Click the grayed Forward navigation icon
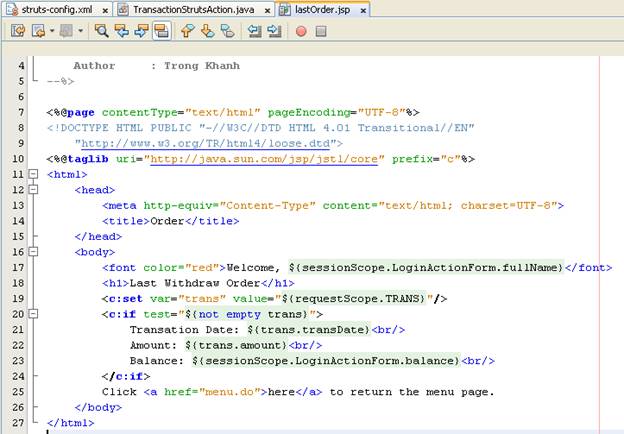Viewport: 624px width, 434px height. click(x=66, y=31)
